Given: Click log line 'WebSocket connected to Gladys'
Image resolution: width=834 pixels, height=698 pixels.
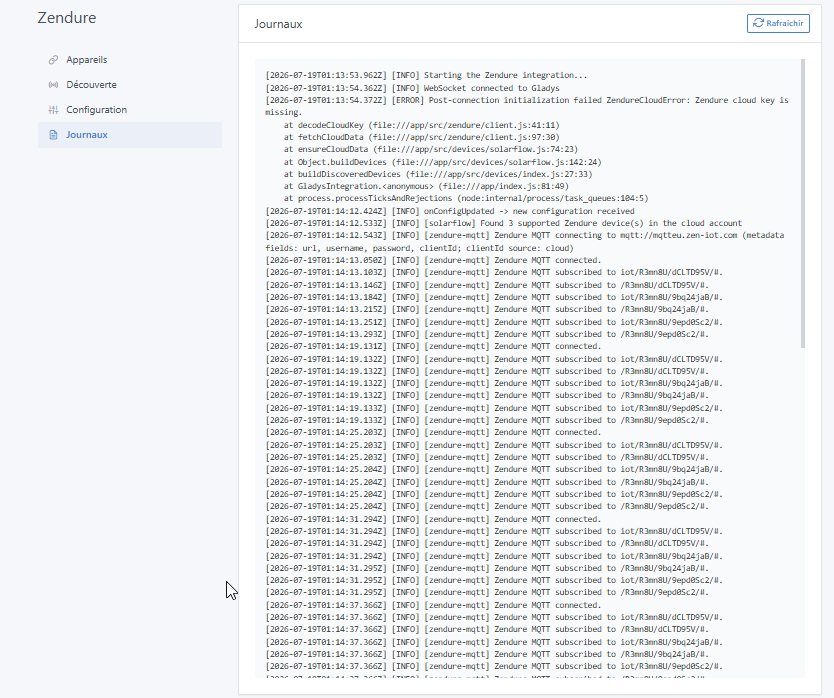Looking at the screenshot, I should pos(412,88).
